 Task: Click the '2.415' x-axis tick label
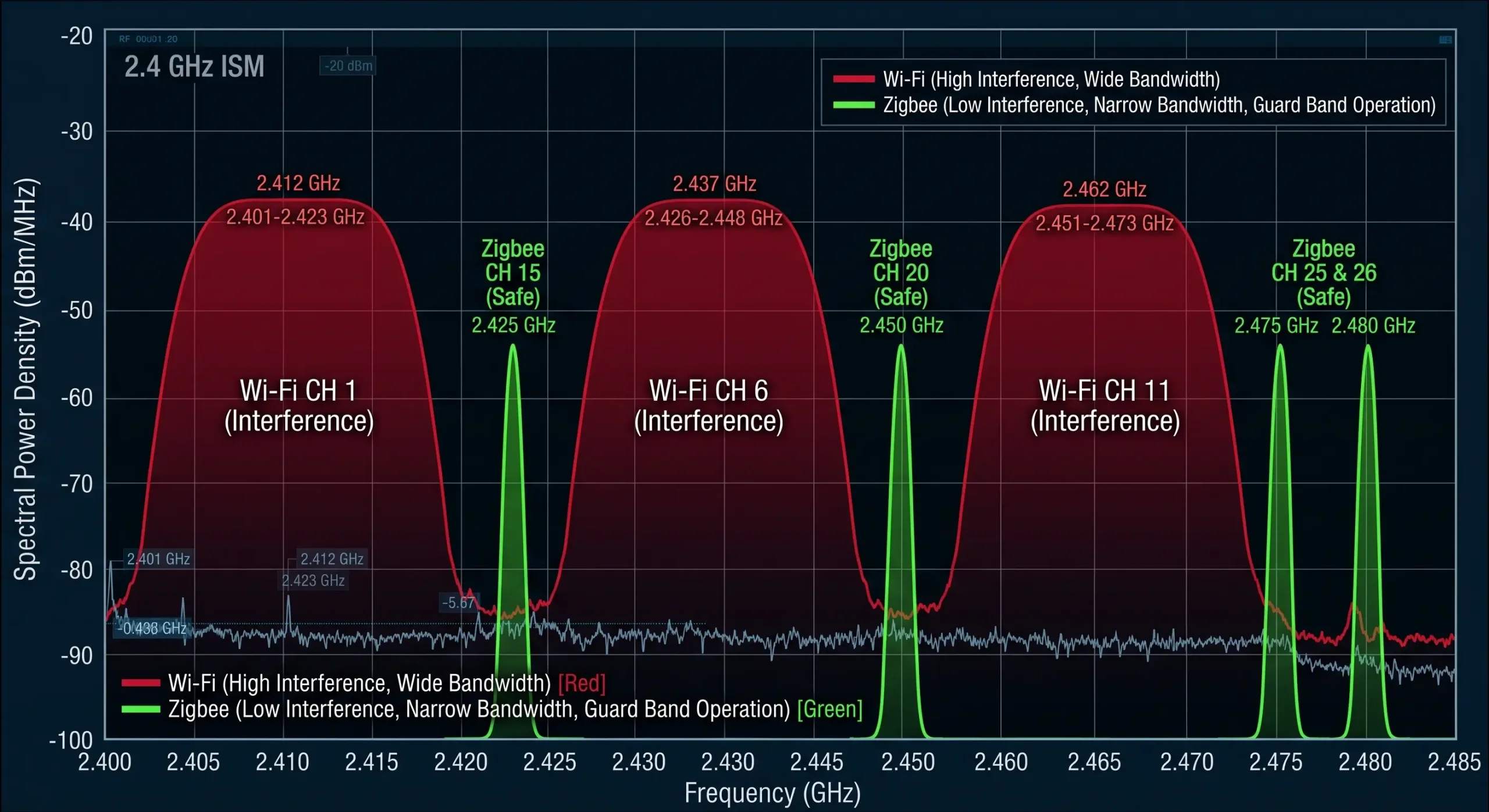coord(372,762)
